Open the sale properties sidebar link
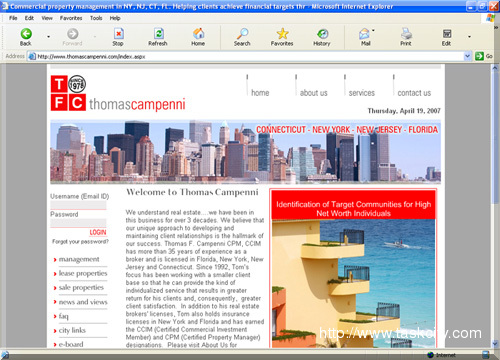Image resolution: width=500 pixels, height=360 pixels. [x=81, y=287]
